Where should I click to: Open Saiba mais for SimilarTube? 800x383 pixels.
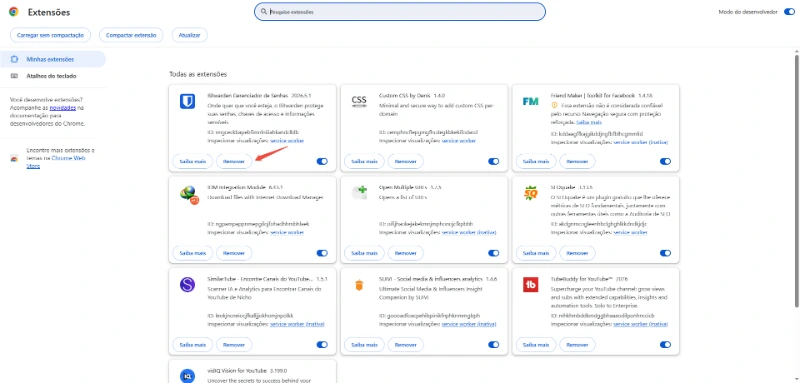pos(192,345)
